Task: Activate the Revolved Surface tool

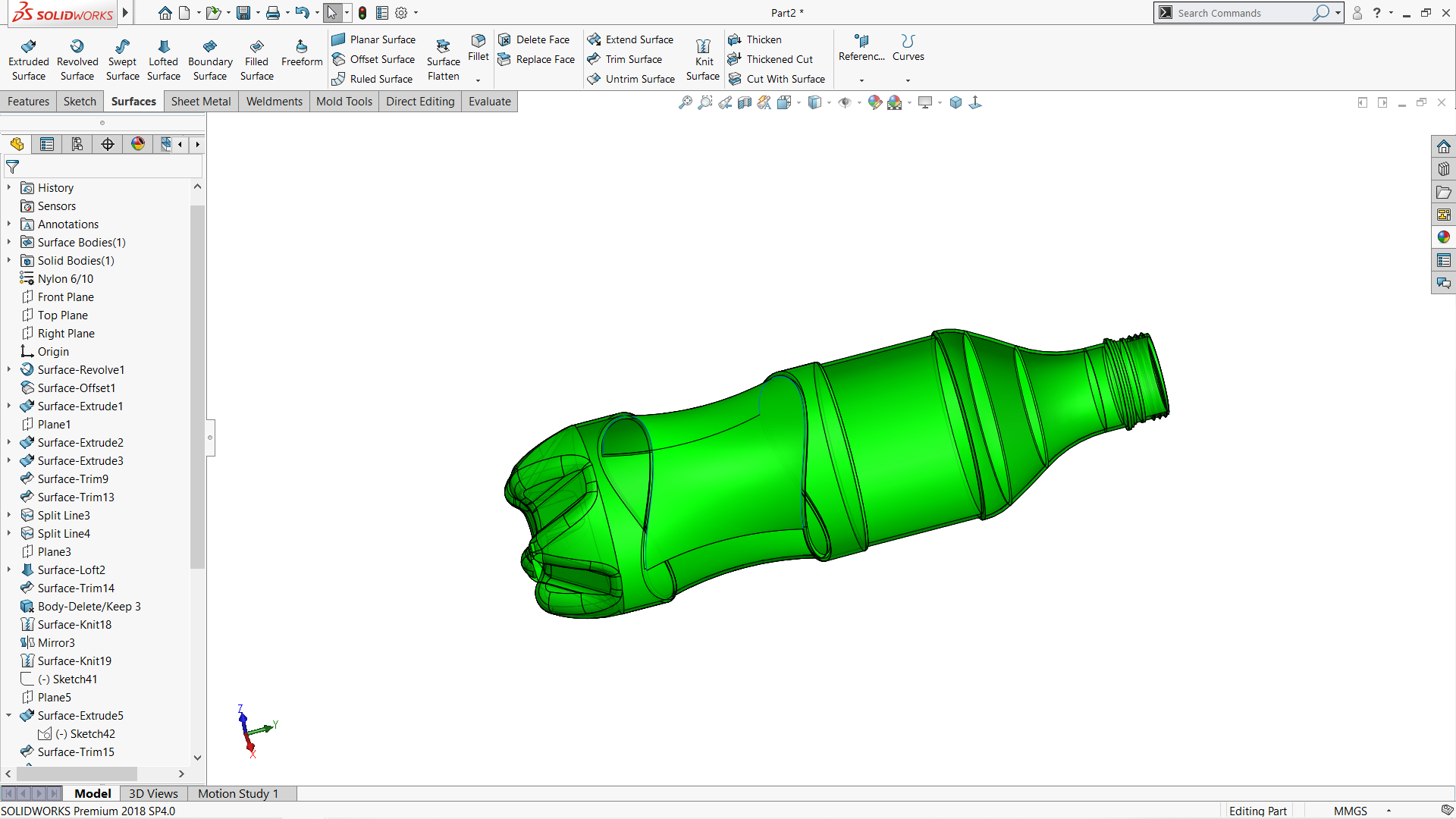Action: click(77, 59)
